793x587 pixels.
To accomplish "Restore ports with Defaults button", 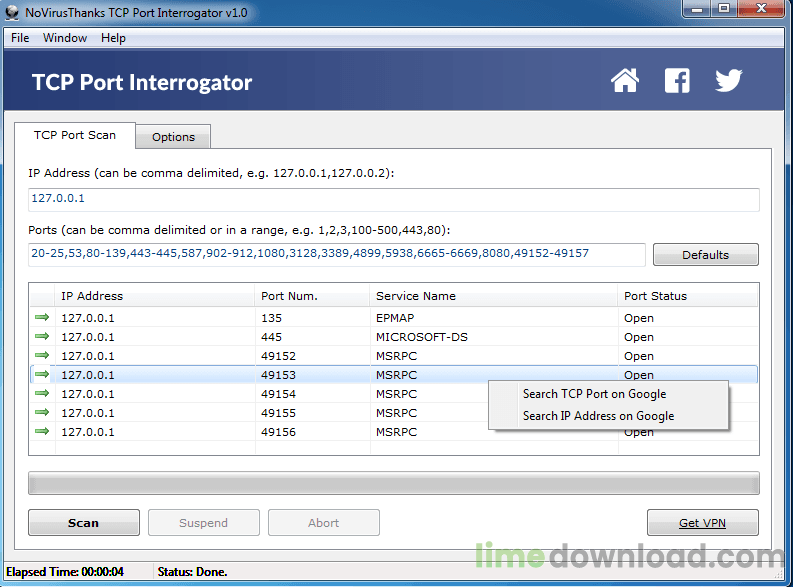I will [706, 254].
